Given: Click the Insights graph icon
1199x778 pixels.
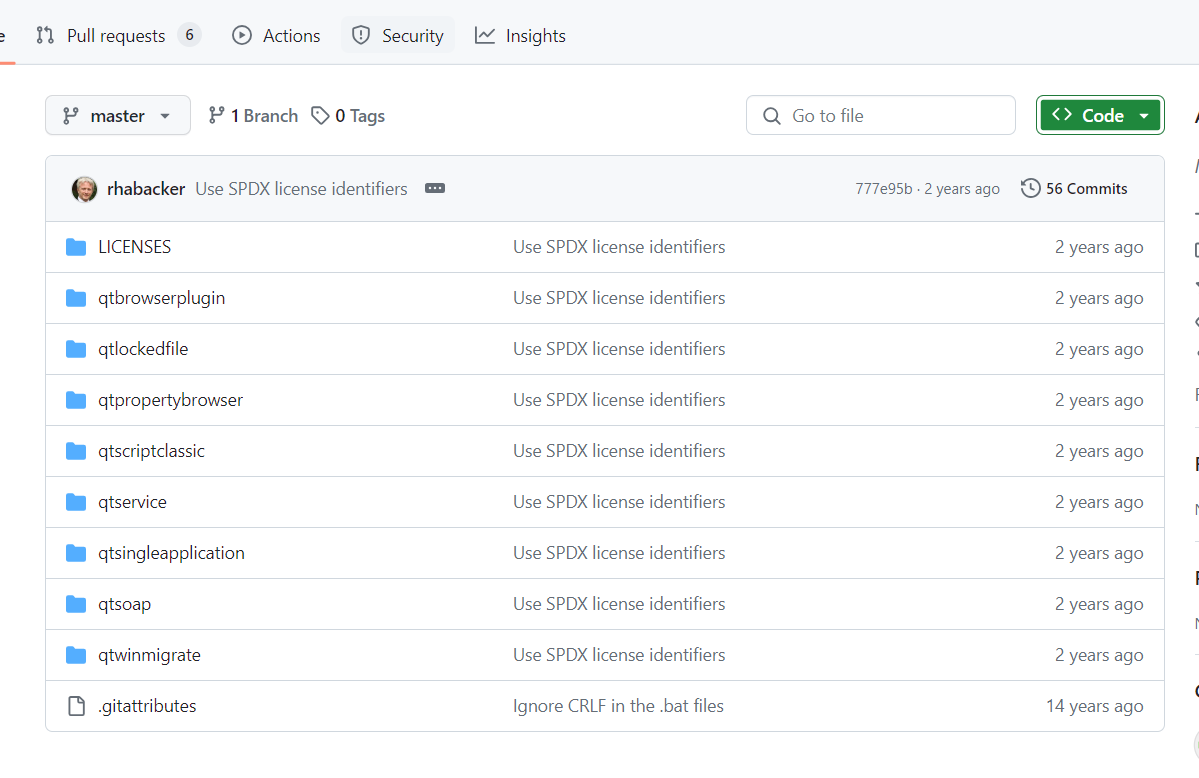Looking at the screenshot, I should pos(485,36).
